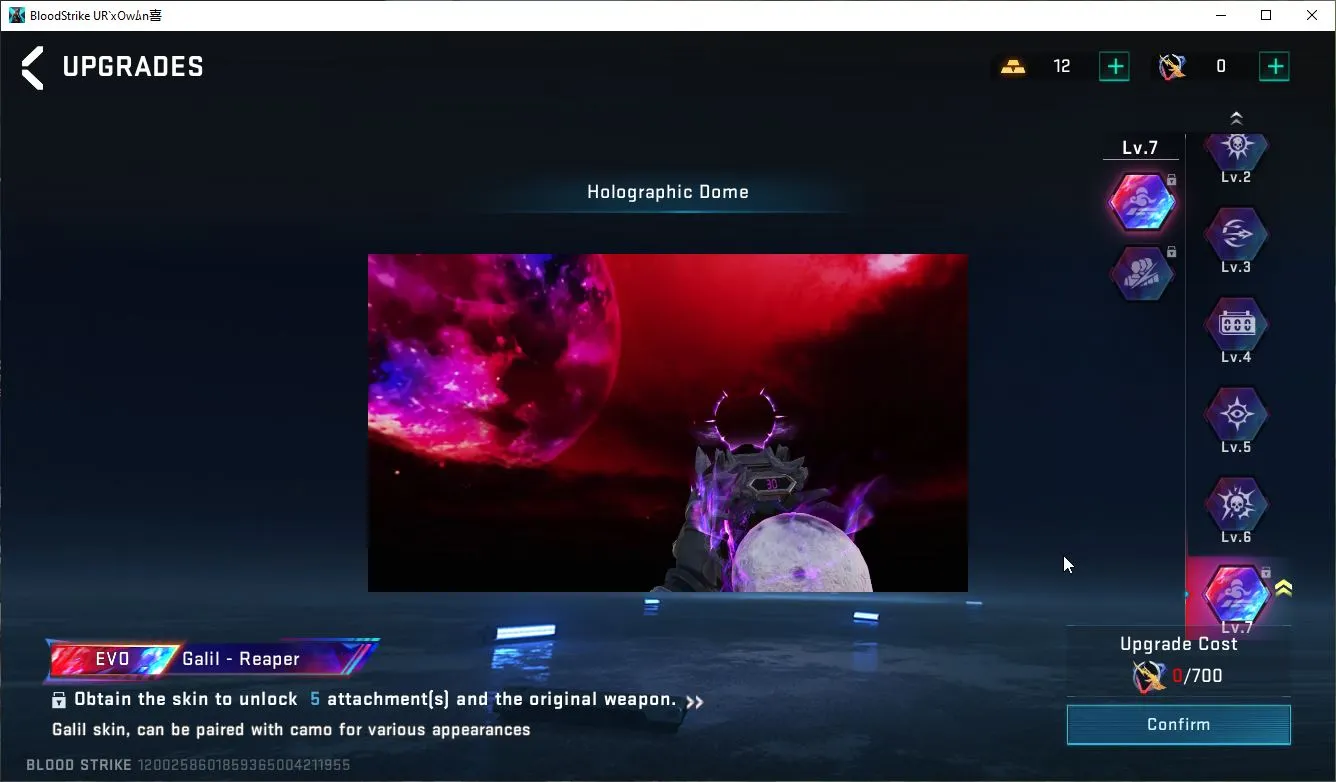The width and height of the screenshot is (1336, 782).
Task: Select the highlighted Lv.7 upgrade icon
Action: [x=1236, y=594]
